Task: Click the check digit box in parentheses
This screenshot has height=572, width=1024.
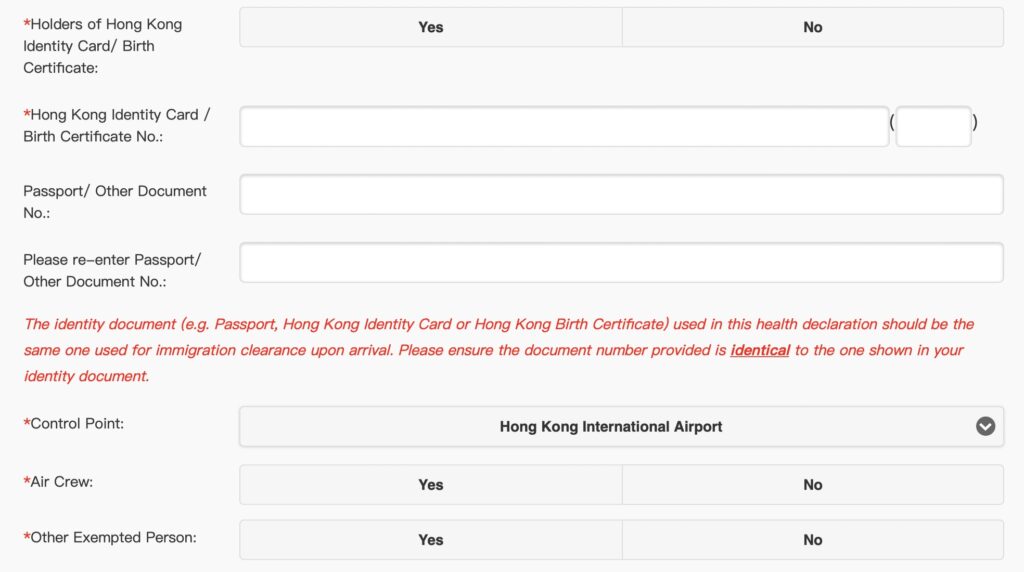Action: point(933,126)
